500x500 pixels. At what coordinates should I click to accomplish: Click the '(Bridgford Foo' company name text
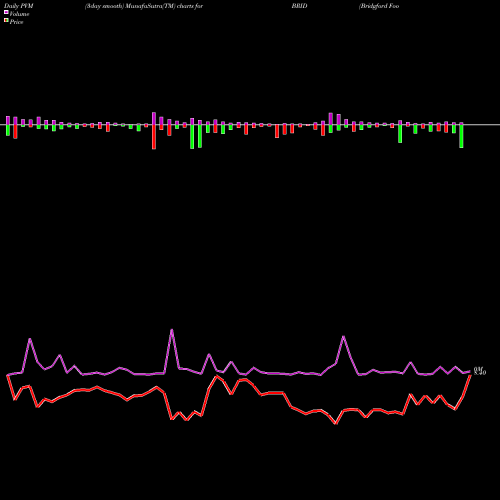click(379, 6)
